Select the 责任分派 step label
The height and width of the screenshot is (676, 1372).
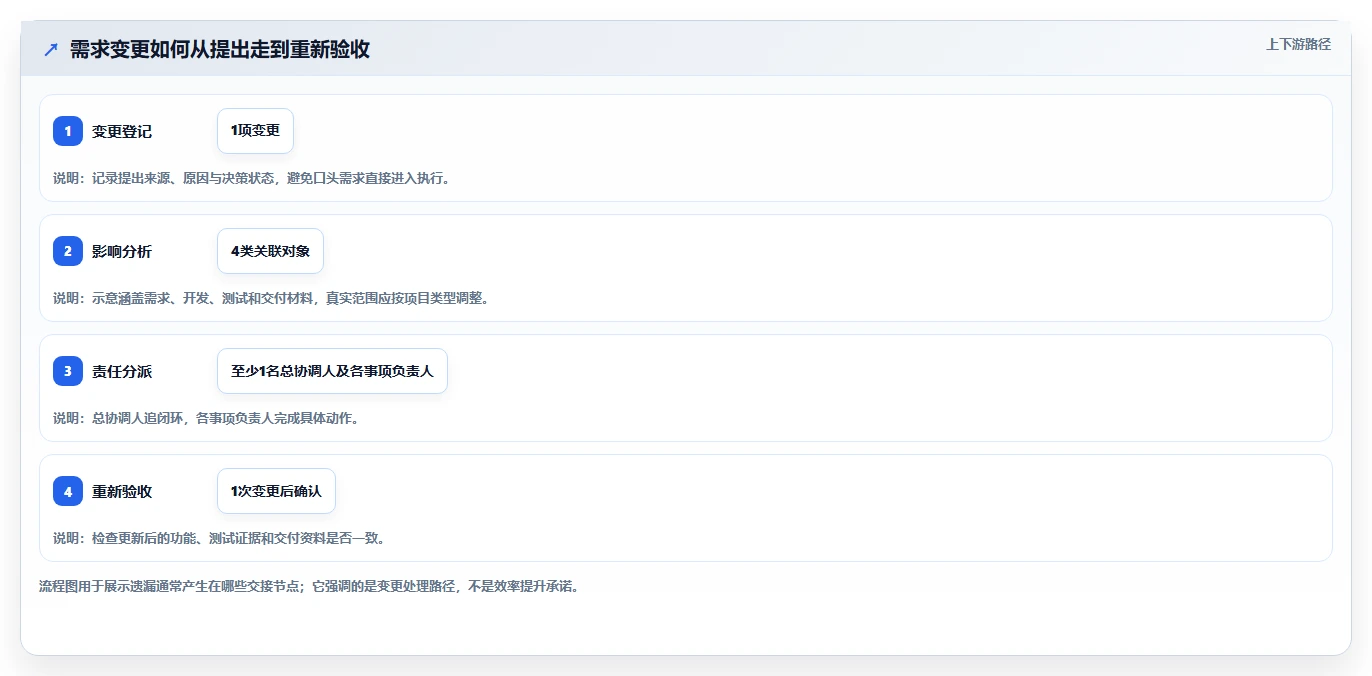click(x=122, y=371)
